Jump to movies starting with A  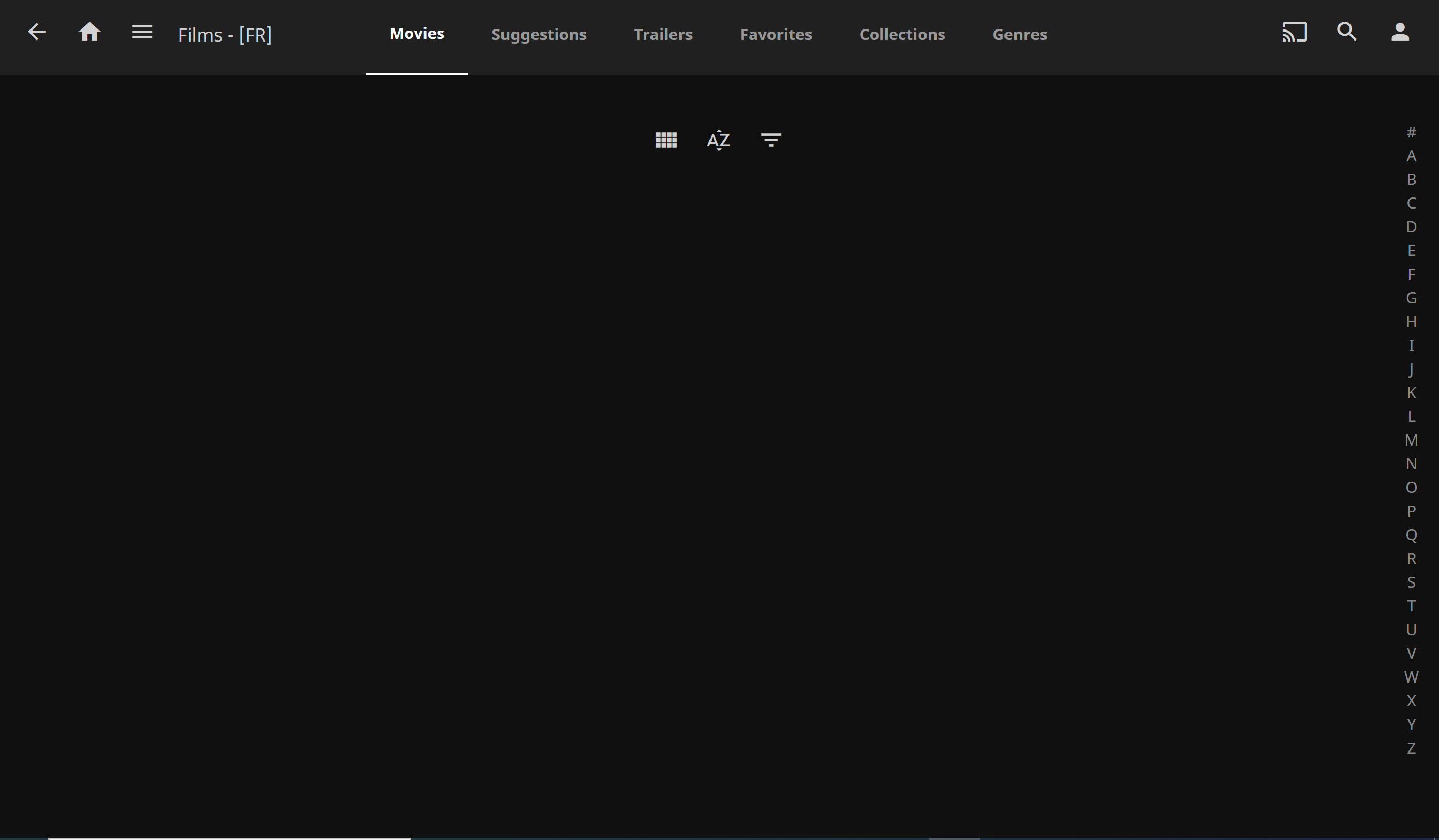(x=1412, y=155)
